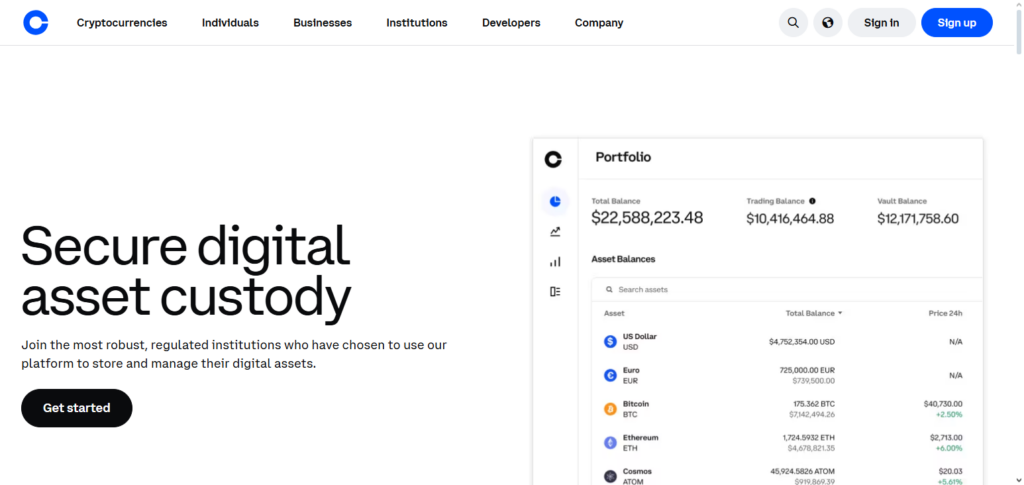The width and height of the screenshot is (1024, 485).
Task: Click the Asset Balances heading
Action: tap(623, 259)
